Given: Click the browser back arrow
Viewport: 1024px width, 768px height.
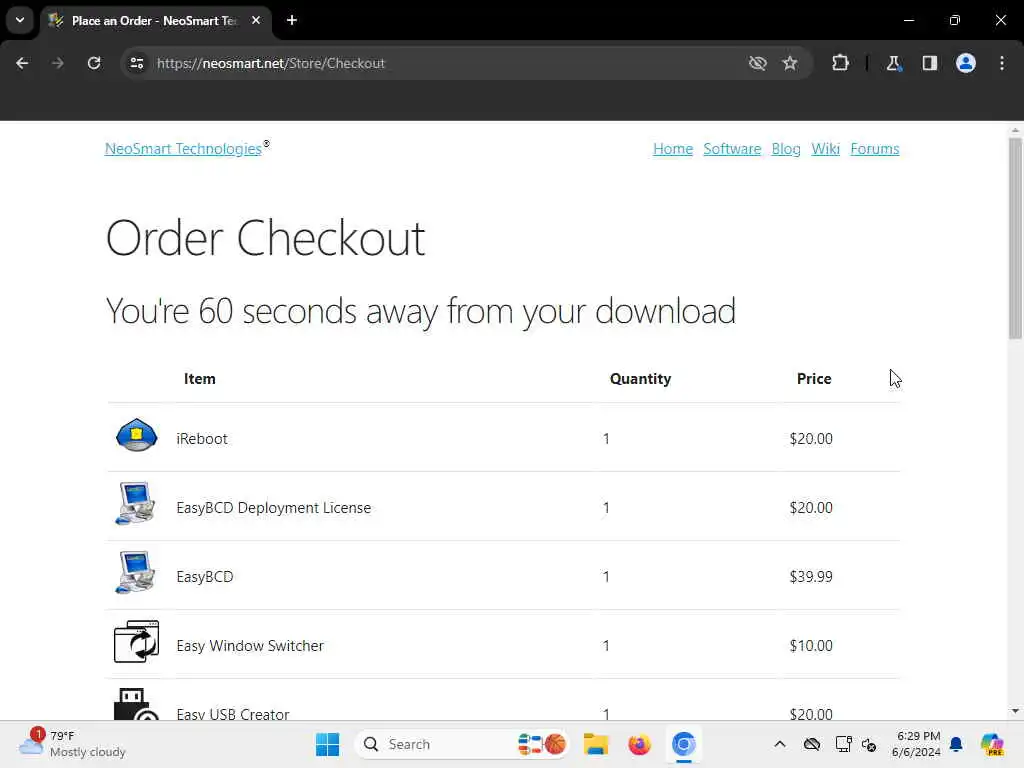Looking at the screenshot, I should coord(22,63).
